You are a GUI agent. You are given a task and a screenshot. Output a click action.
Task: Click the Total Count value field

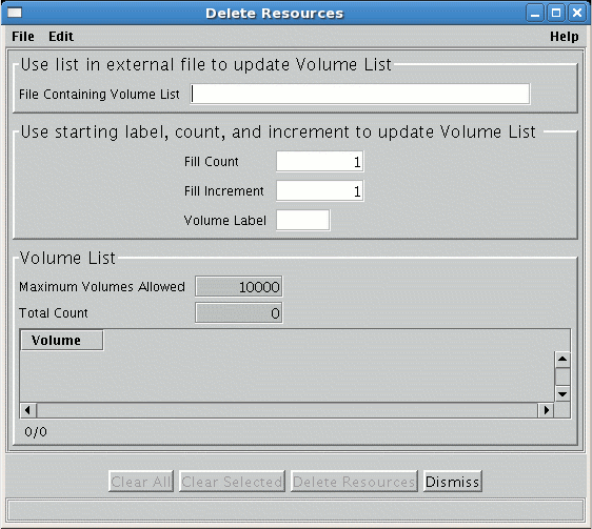tap(239, 313)
